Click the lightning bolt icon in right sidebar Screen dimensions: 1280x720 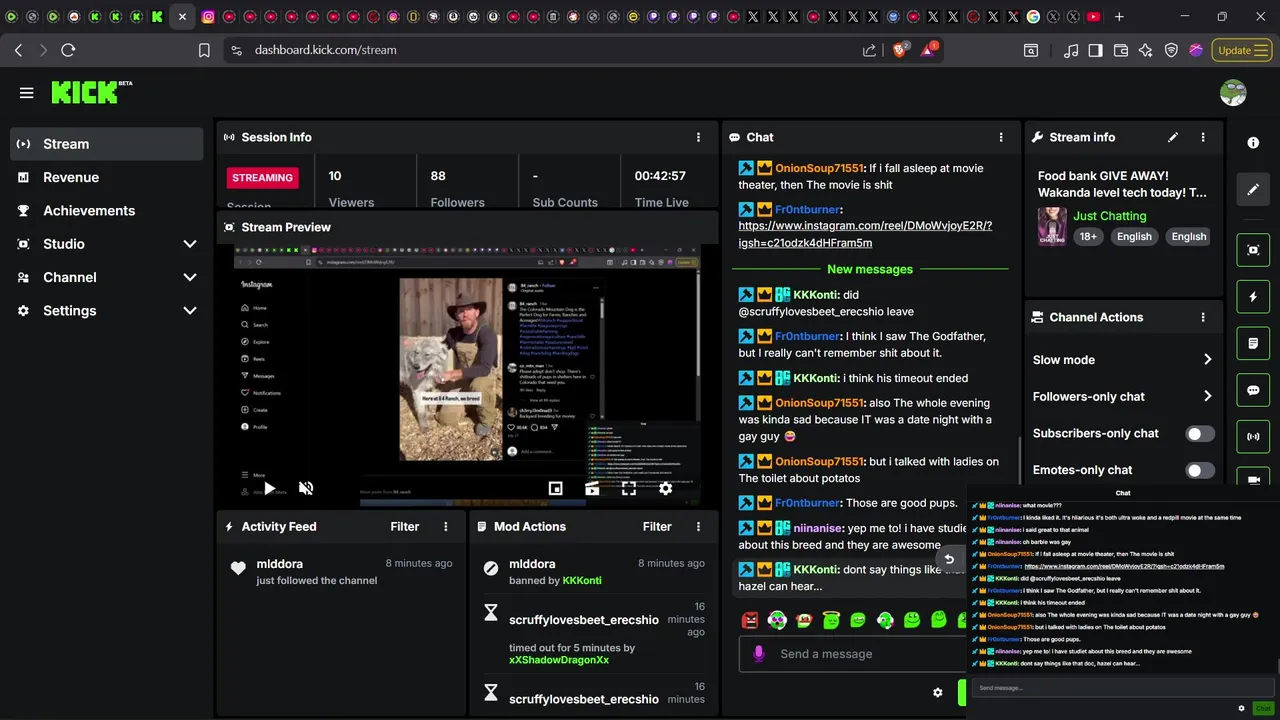[1253, 297]
